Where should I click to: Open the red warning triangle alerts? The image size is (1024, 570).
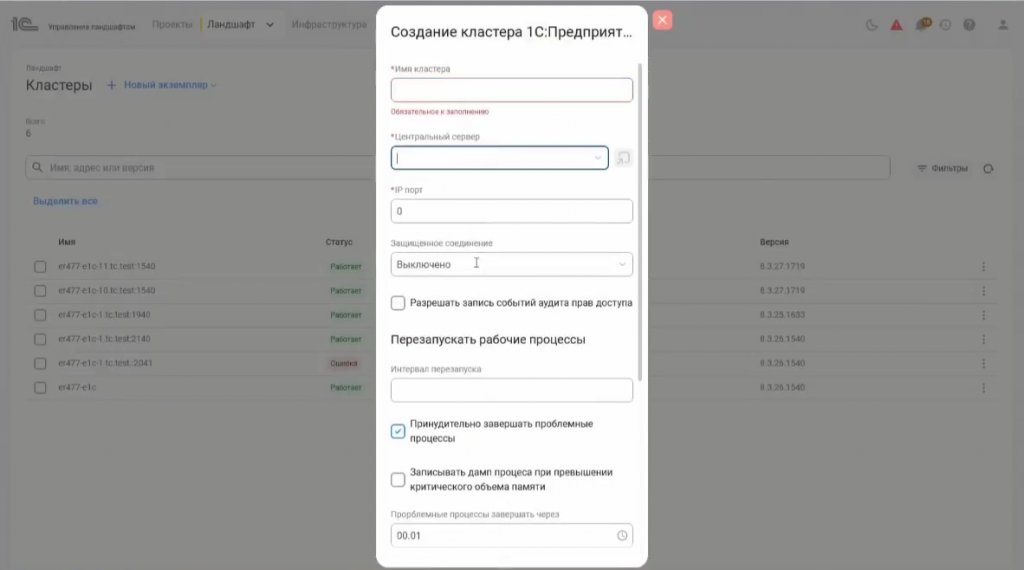coord(896,25)
